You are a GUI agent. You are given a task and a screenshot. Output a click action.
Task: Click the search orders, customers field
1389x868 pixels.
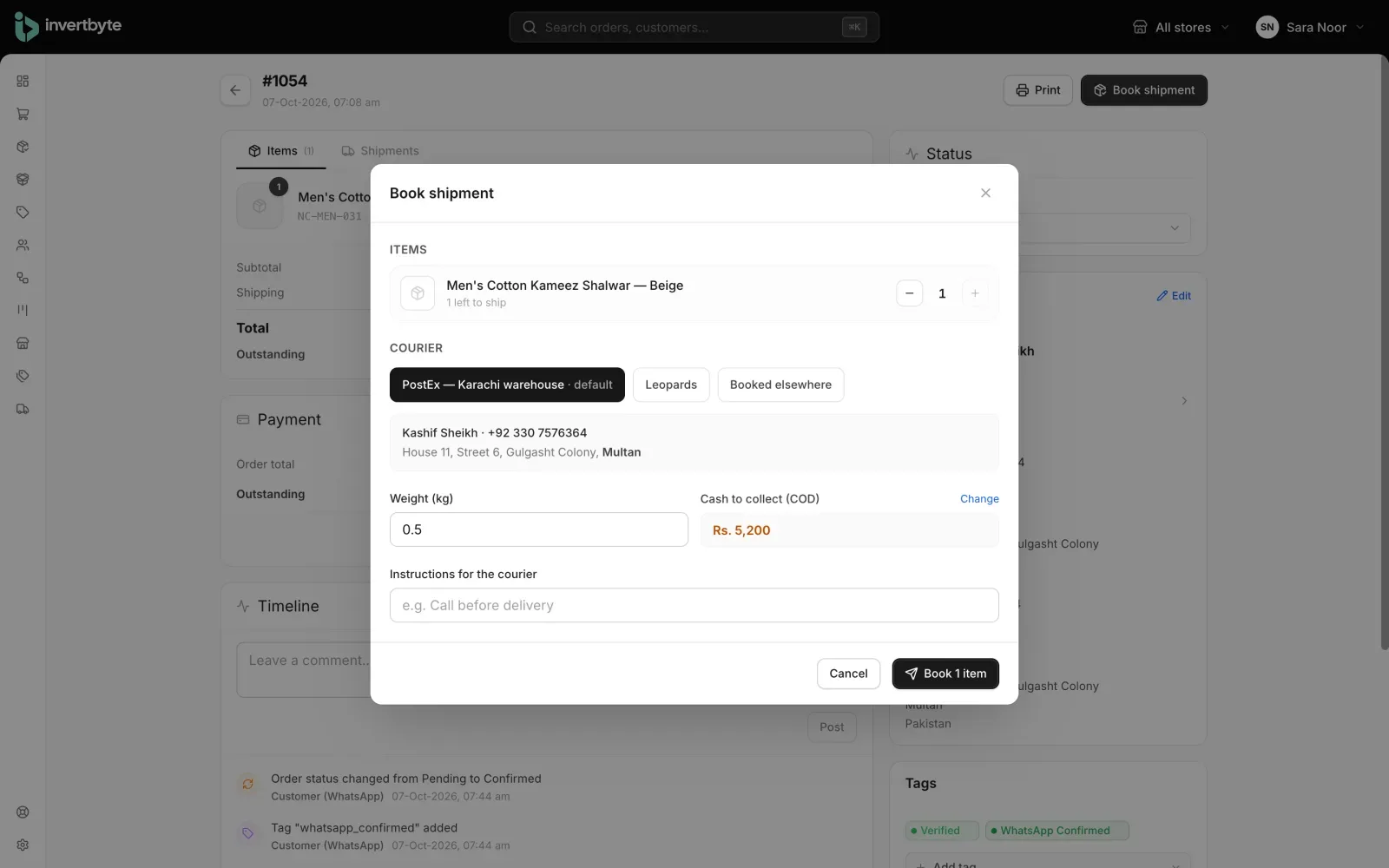point(694,27)
